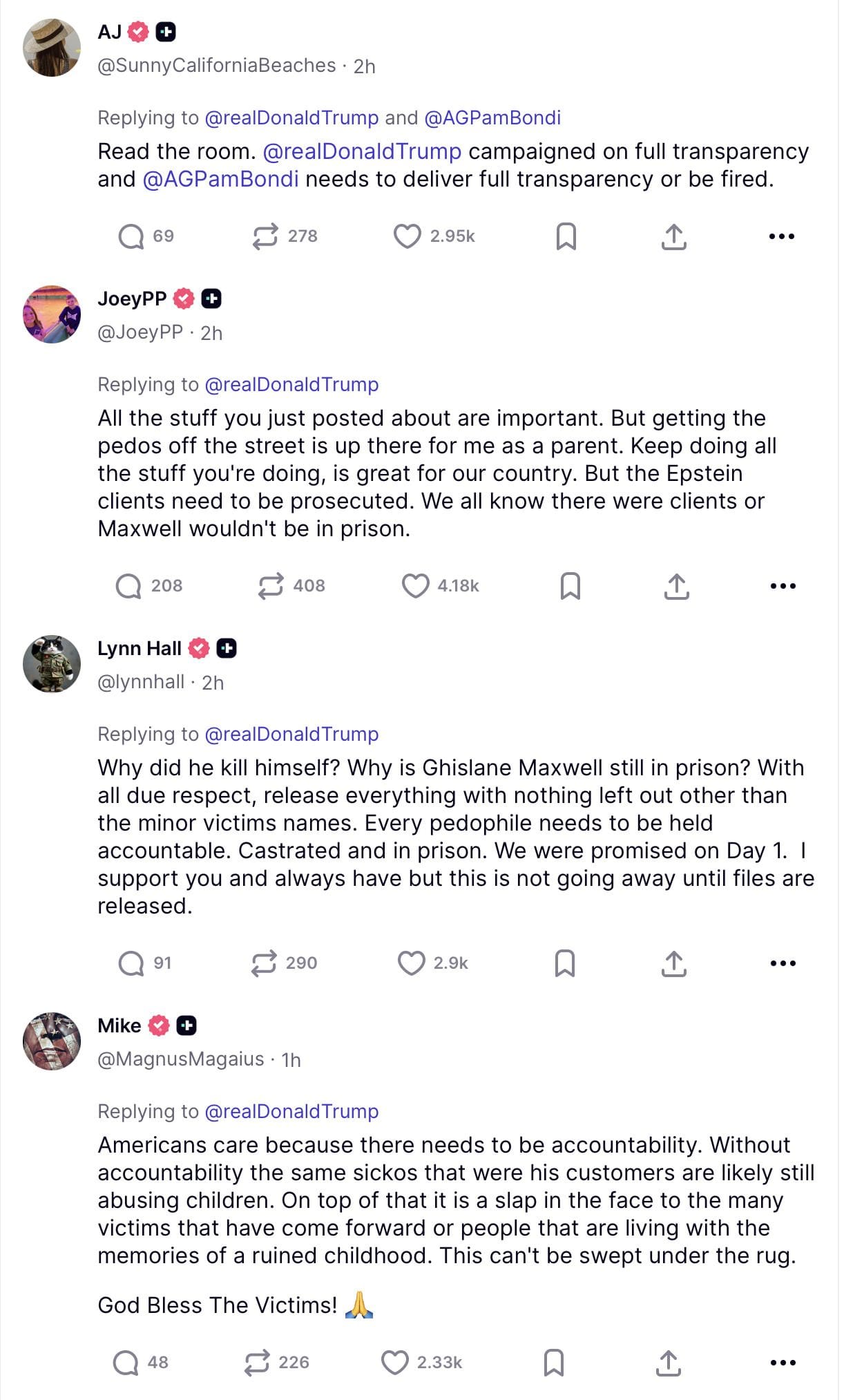The image size is (844, 1400).
Task: Like JoeyPP's post
Action: 415,586
